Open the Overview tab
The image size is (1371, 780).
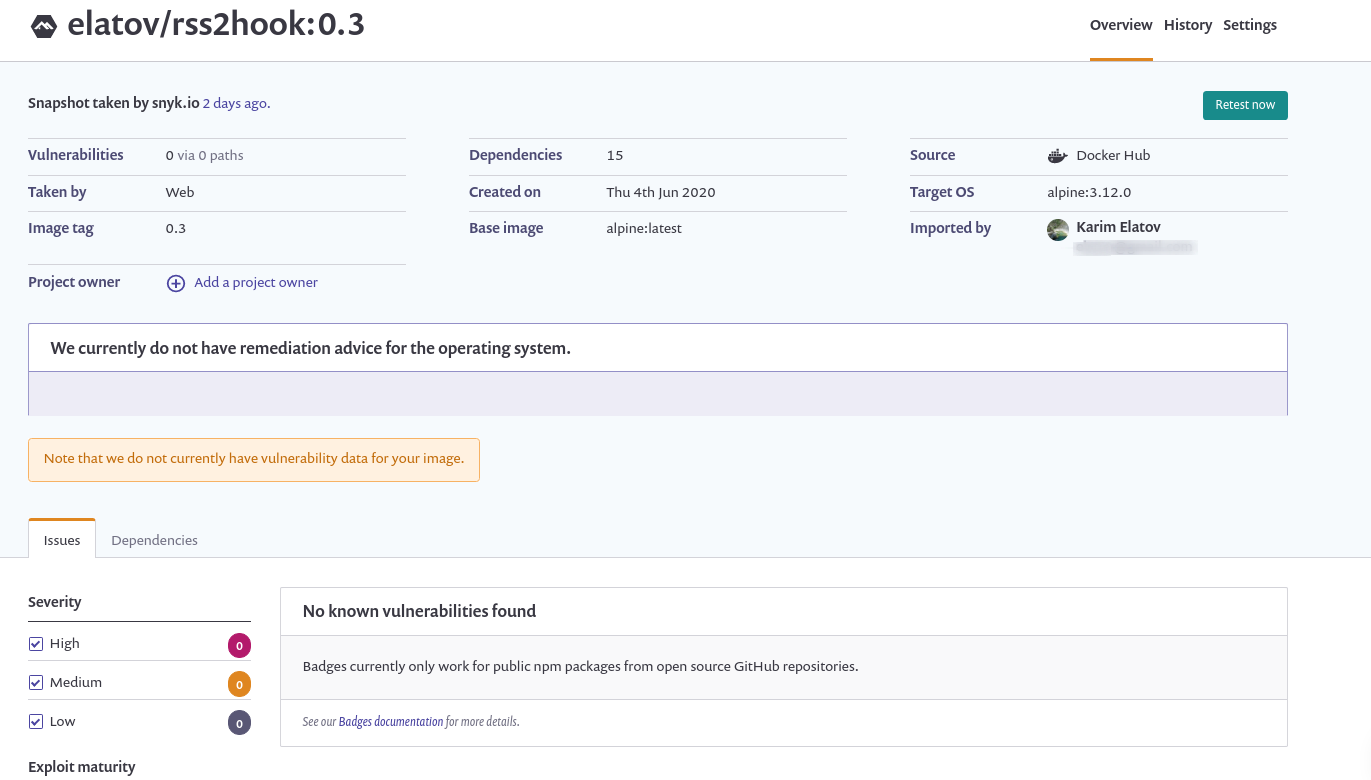coord(1121,25)
